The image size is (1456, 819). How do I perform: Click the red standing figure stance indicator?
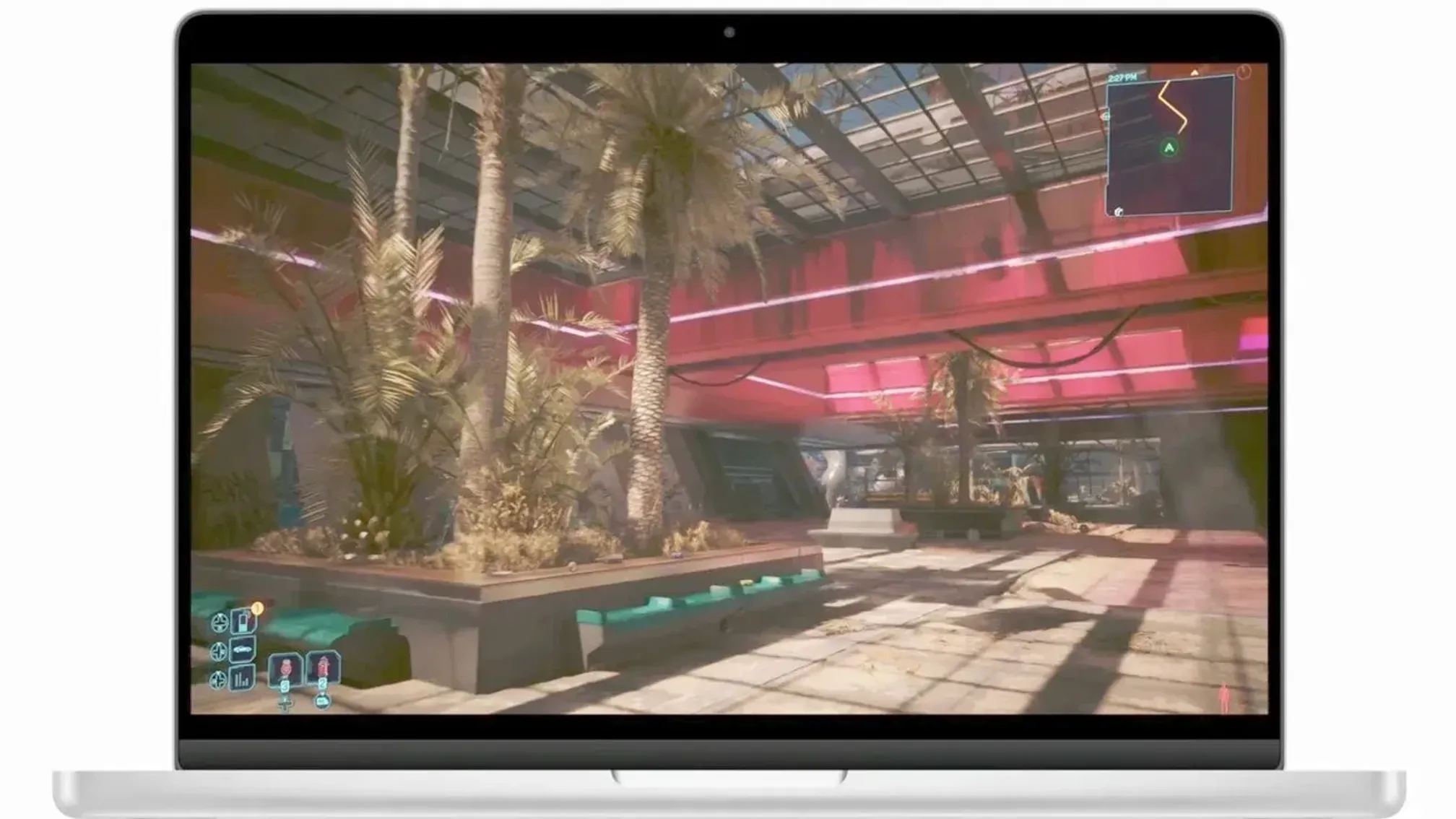pyautogui.click(x=1224, y=698)
